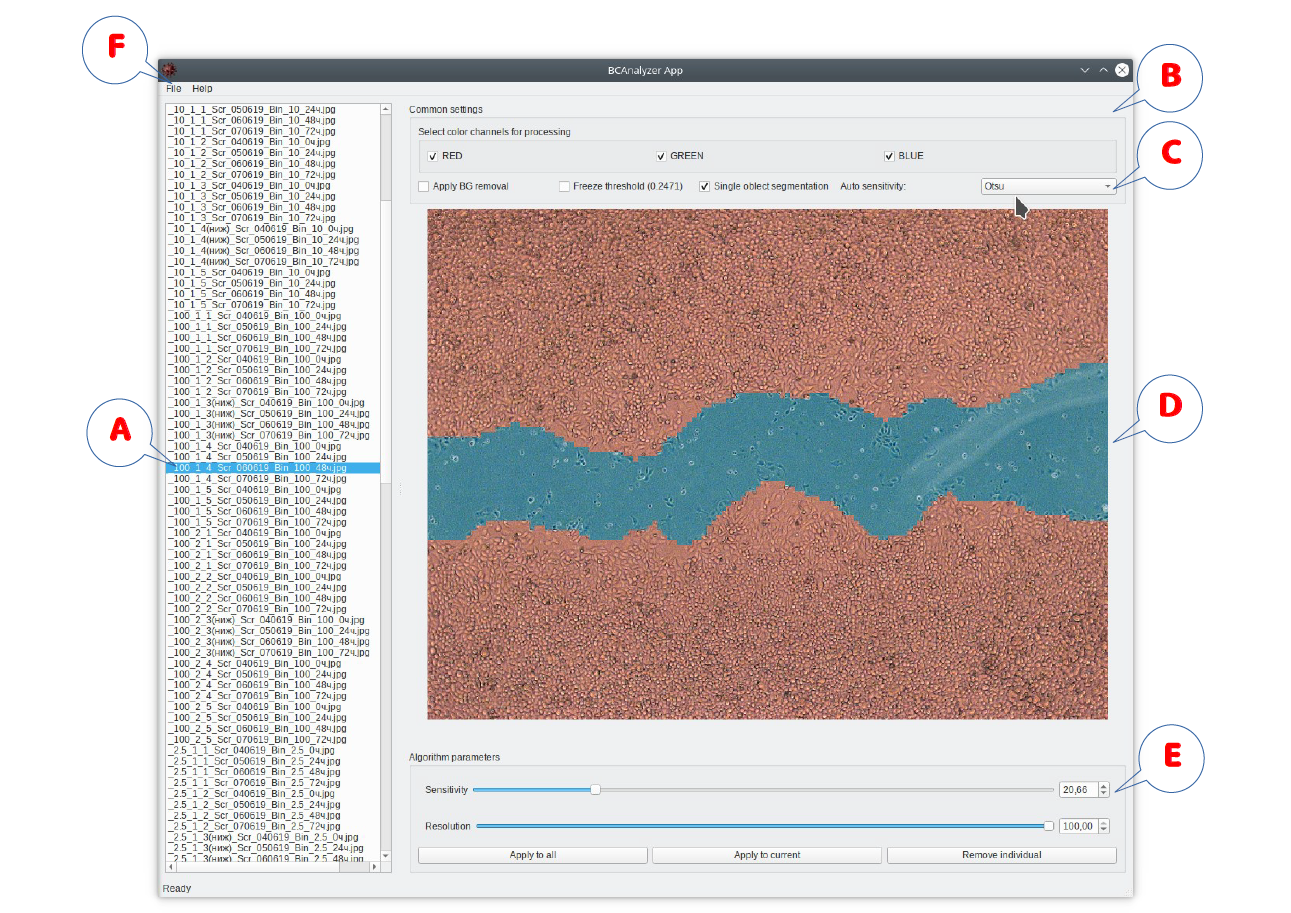Click the window dropdown arrow in title bar
This screenshot has height=913, width=1291.
pyautogui.click(x=1085, y=70)
